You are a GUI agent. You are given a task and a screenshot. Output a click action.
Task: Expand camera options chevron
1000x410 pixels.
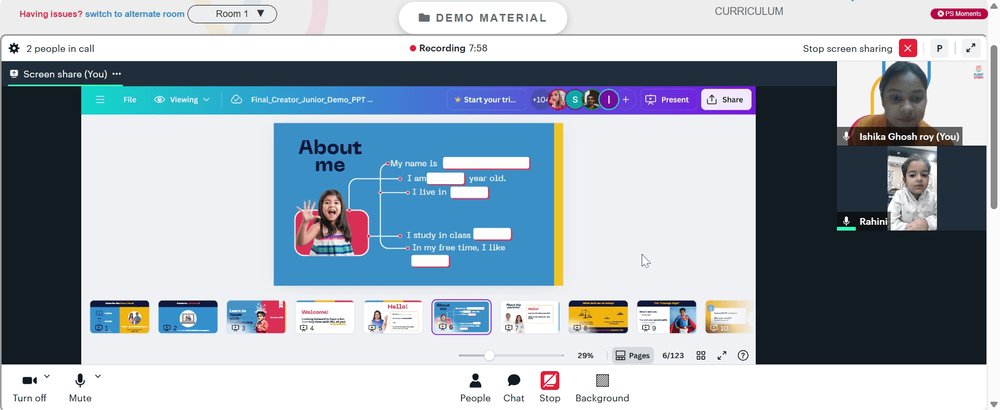click(x=47, y=376)
